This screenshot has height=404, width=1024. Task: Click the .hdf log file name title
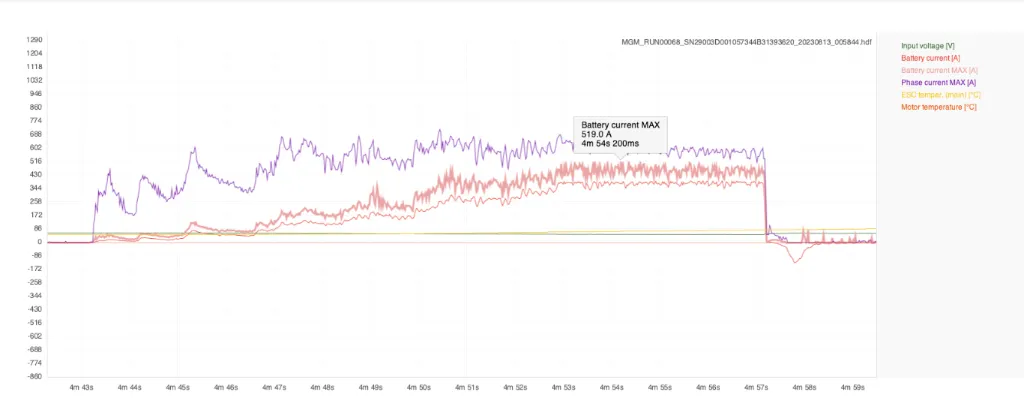(748, 43)
